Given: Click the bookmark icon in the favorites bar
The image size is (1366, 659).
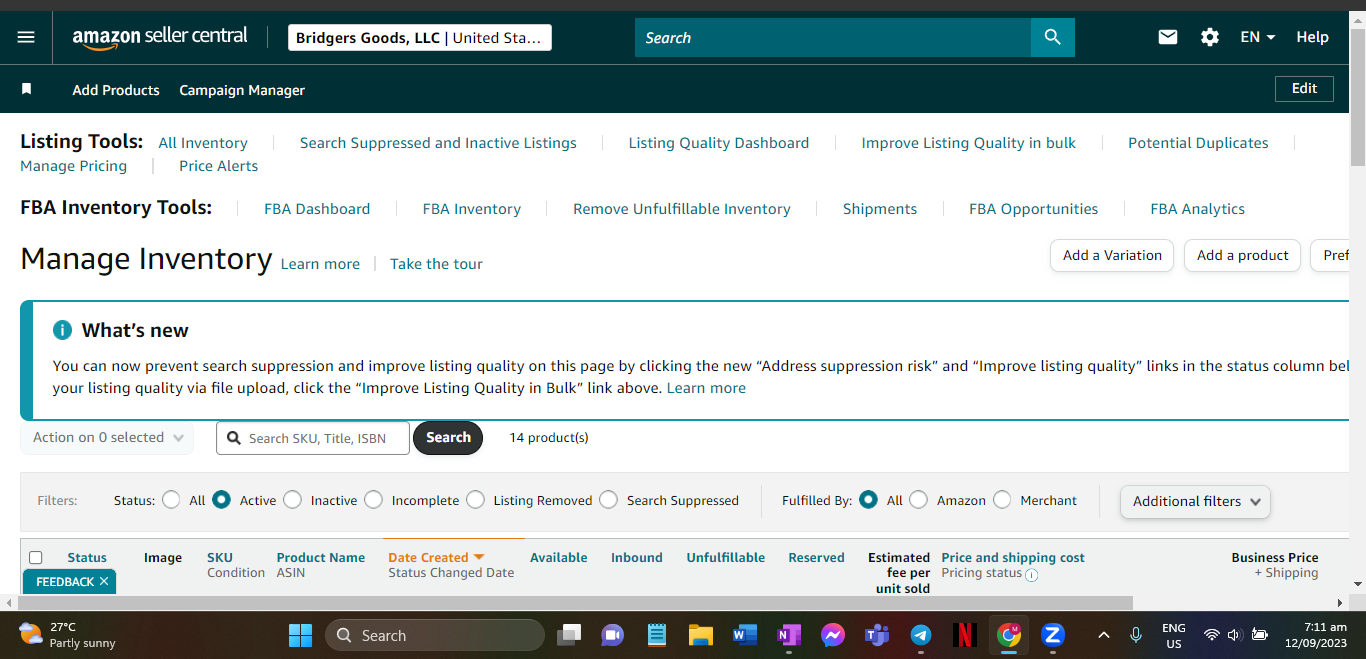Looking at the screenshot, I should [27, 89].
